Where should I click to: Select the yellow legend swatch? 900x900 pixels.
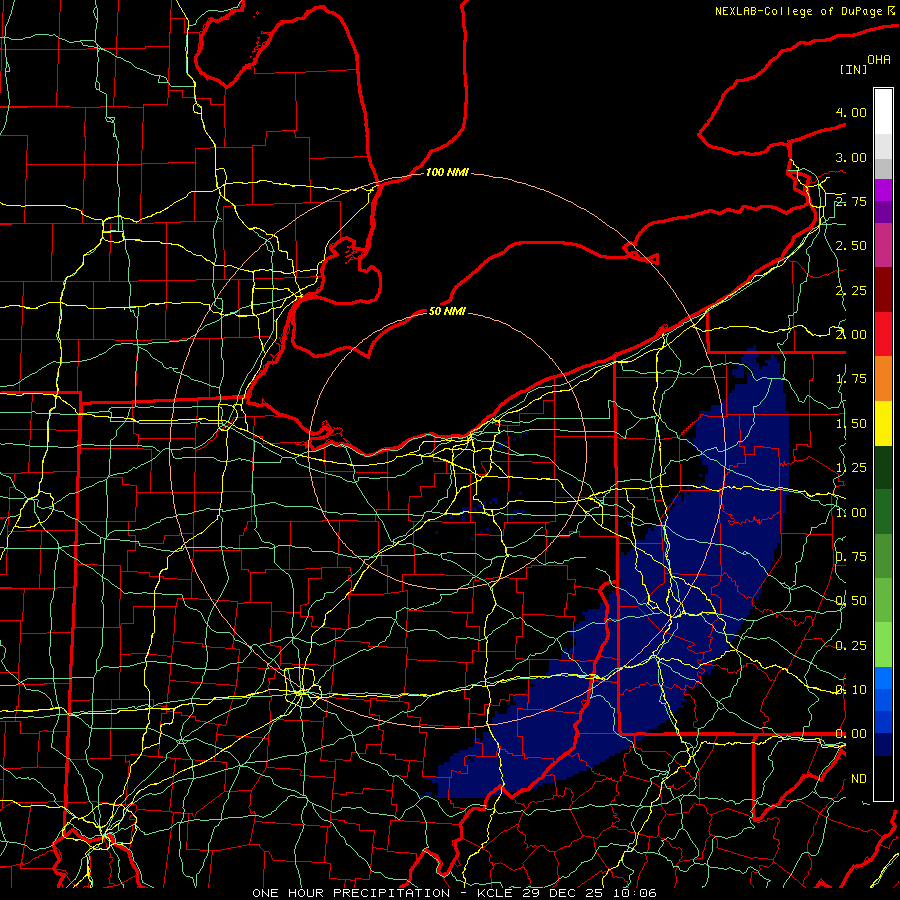883,423
